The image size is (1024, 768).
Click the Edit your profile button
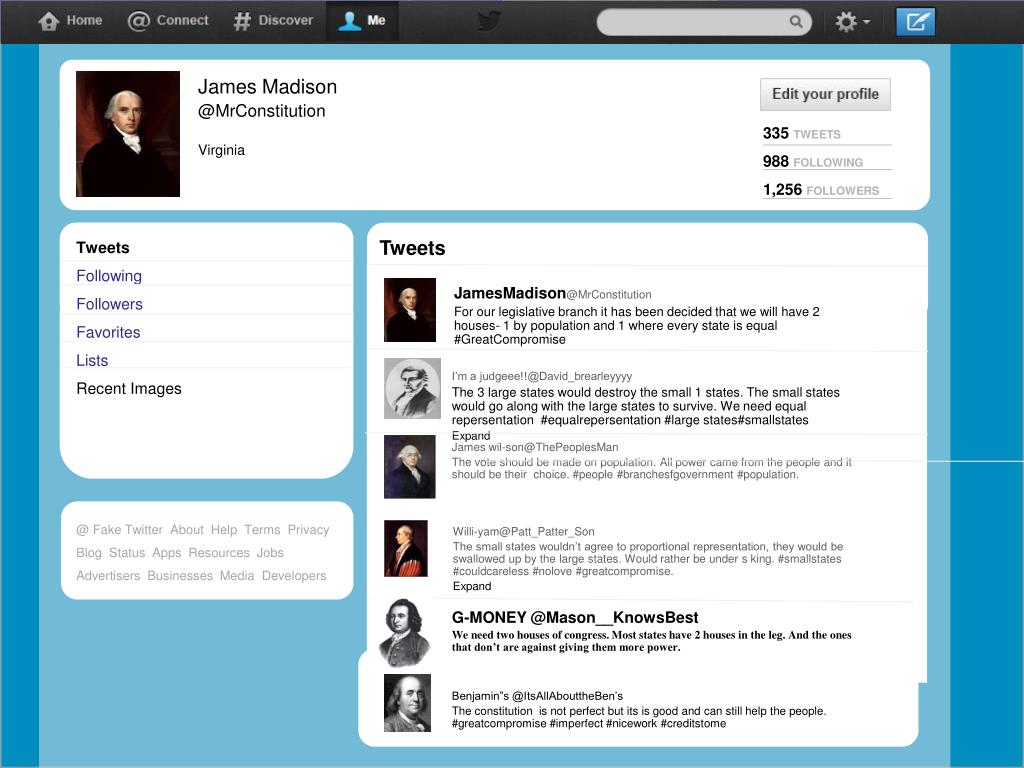pyautogui.click(x=825, y=94)
